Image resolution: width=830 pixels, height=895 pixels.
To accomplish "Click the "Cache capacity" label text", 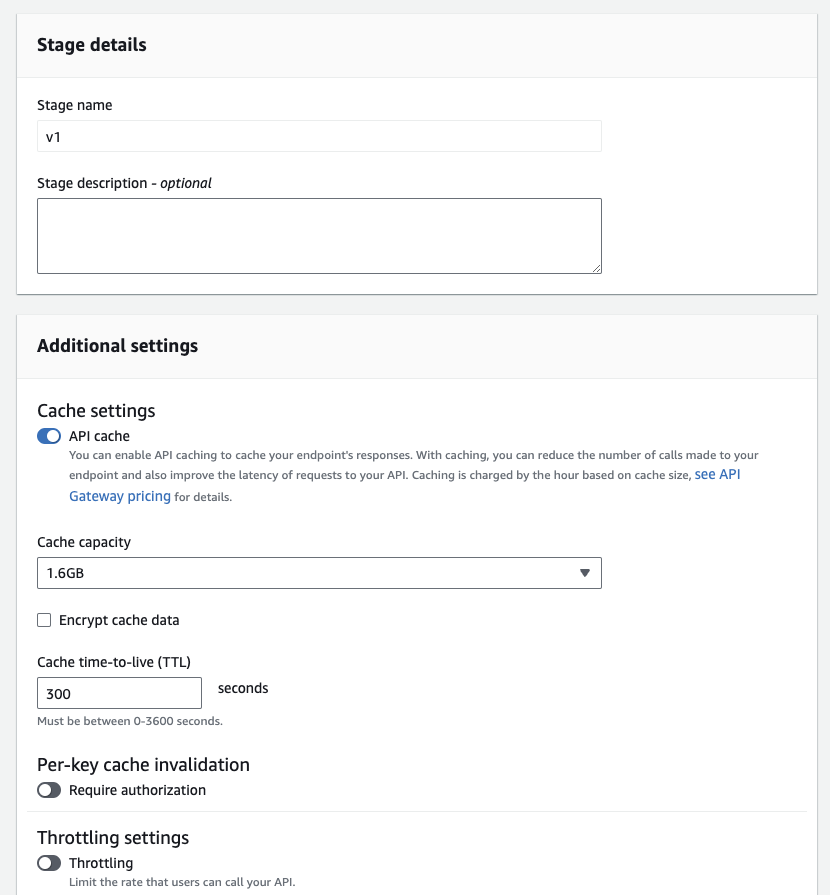I will (x=84, y=542).
